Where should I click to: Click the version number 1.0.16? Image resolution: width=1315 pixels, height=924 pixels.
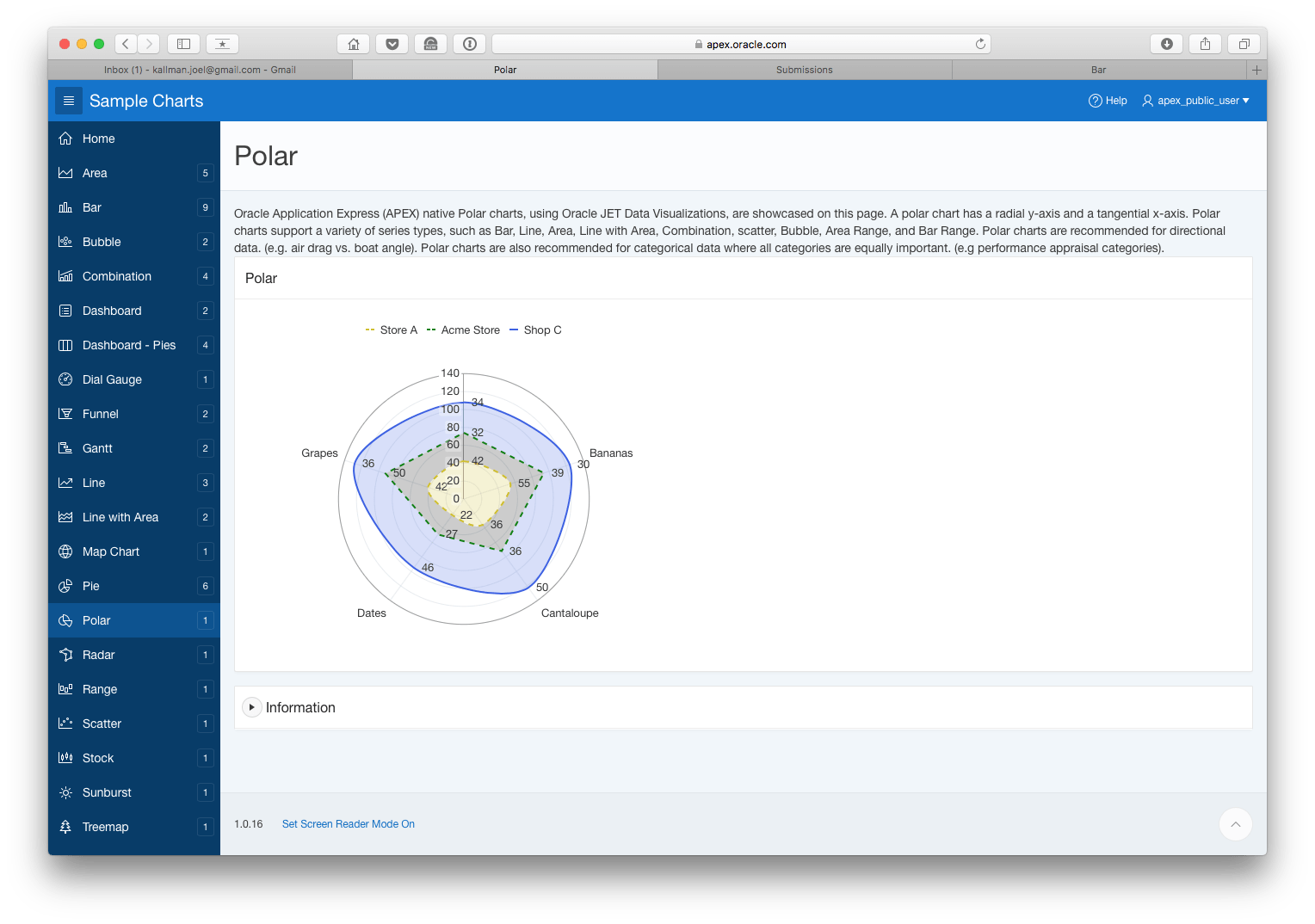tap(249, 824)
